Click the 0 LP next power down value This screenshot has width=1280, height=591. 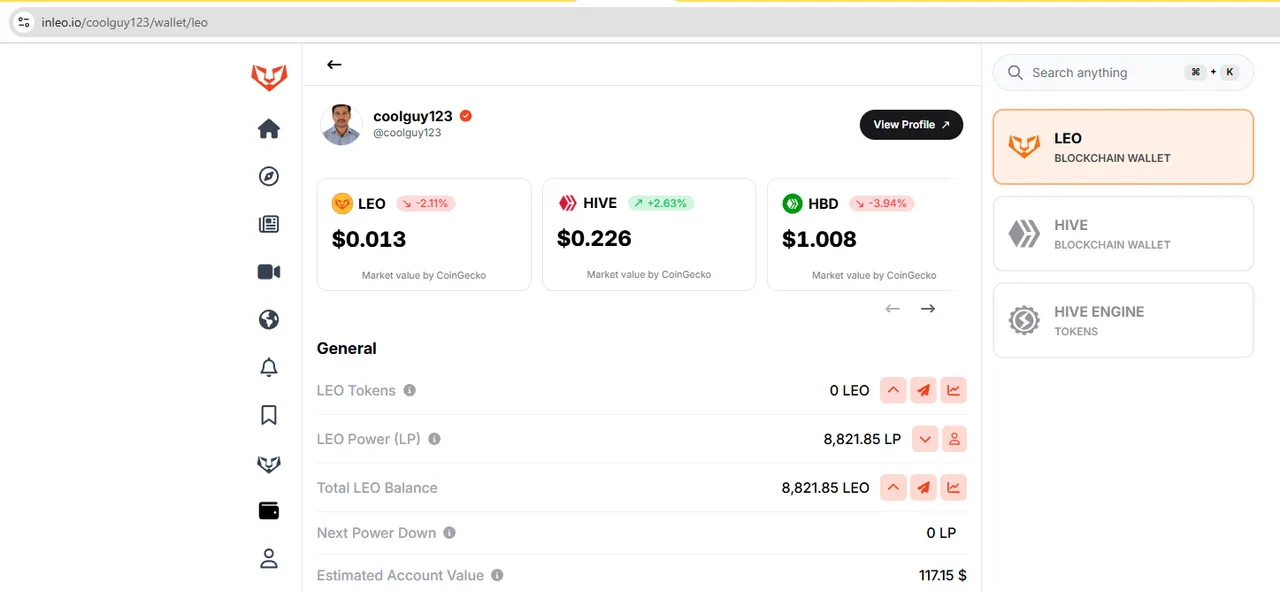click(941, 533)
